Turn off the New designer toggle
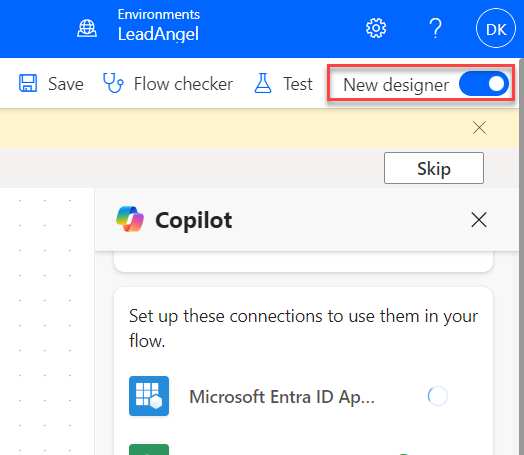 pyautogui.click(x=484, y=84)
